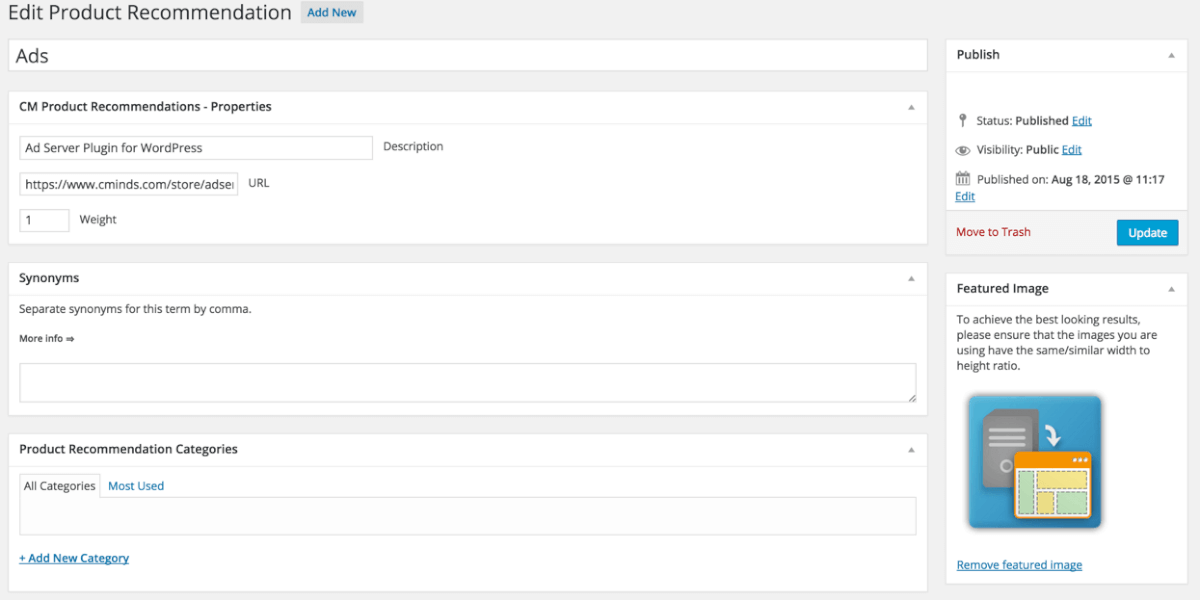Screen dimensions: 1200x600
Task: Click the visibility eye icon
Action: click(x=963, y=150)
